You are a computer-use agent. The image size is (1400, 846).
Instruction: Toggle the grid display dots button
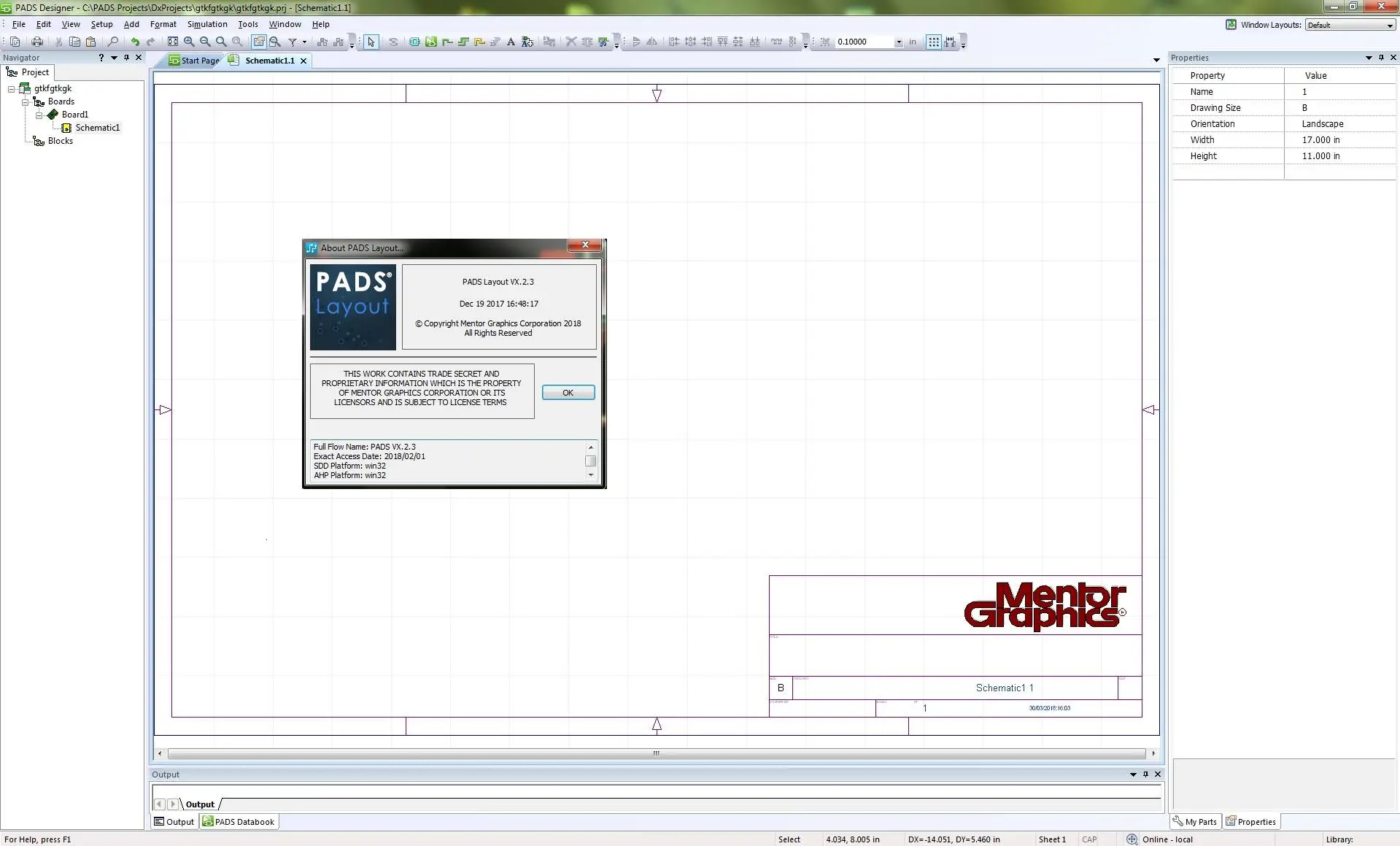click(933, 42)
